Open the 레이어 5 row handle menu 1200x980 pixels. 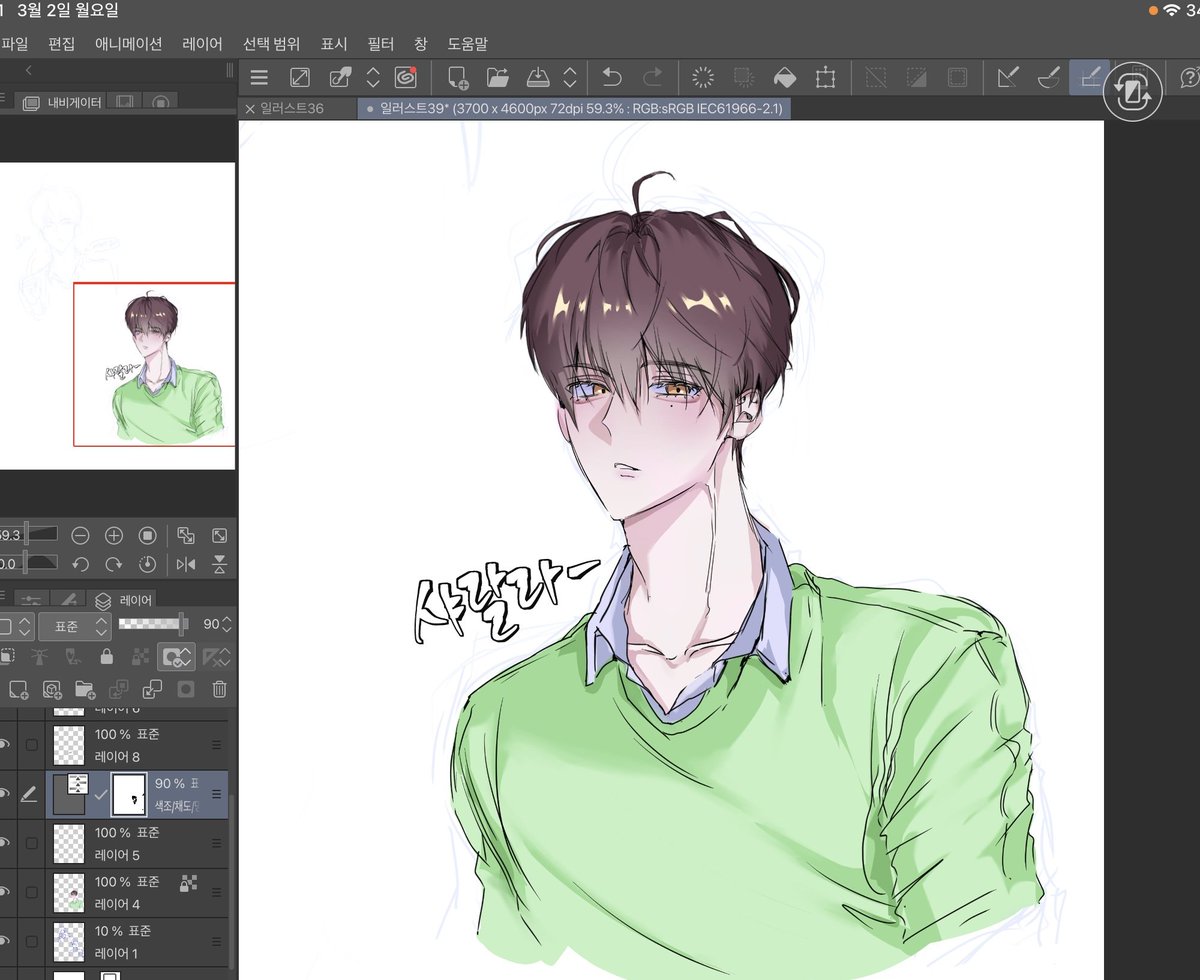click(x=217, y=844)
